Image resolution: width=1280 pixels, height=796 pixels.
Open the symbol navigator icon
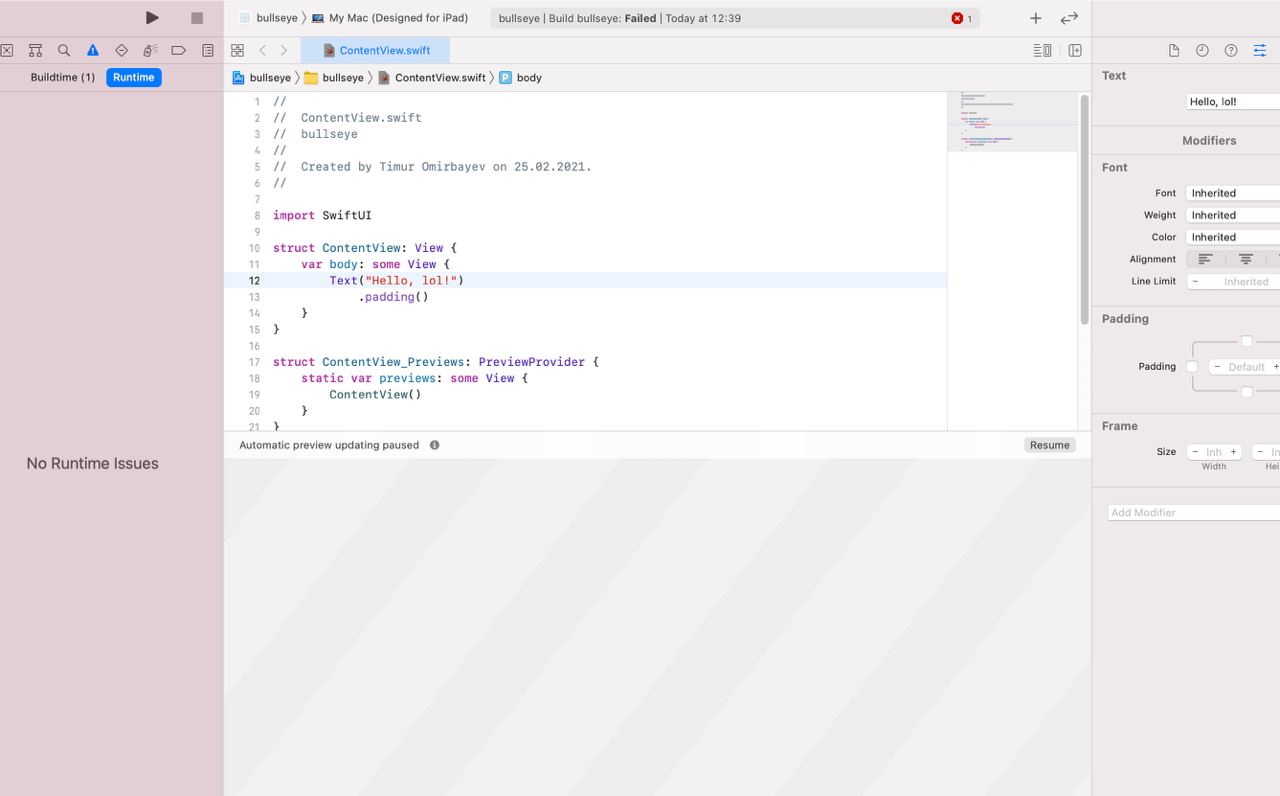[35, 50]
